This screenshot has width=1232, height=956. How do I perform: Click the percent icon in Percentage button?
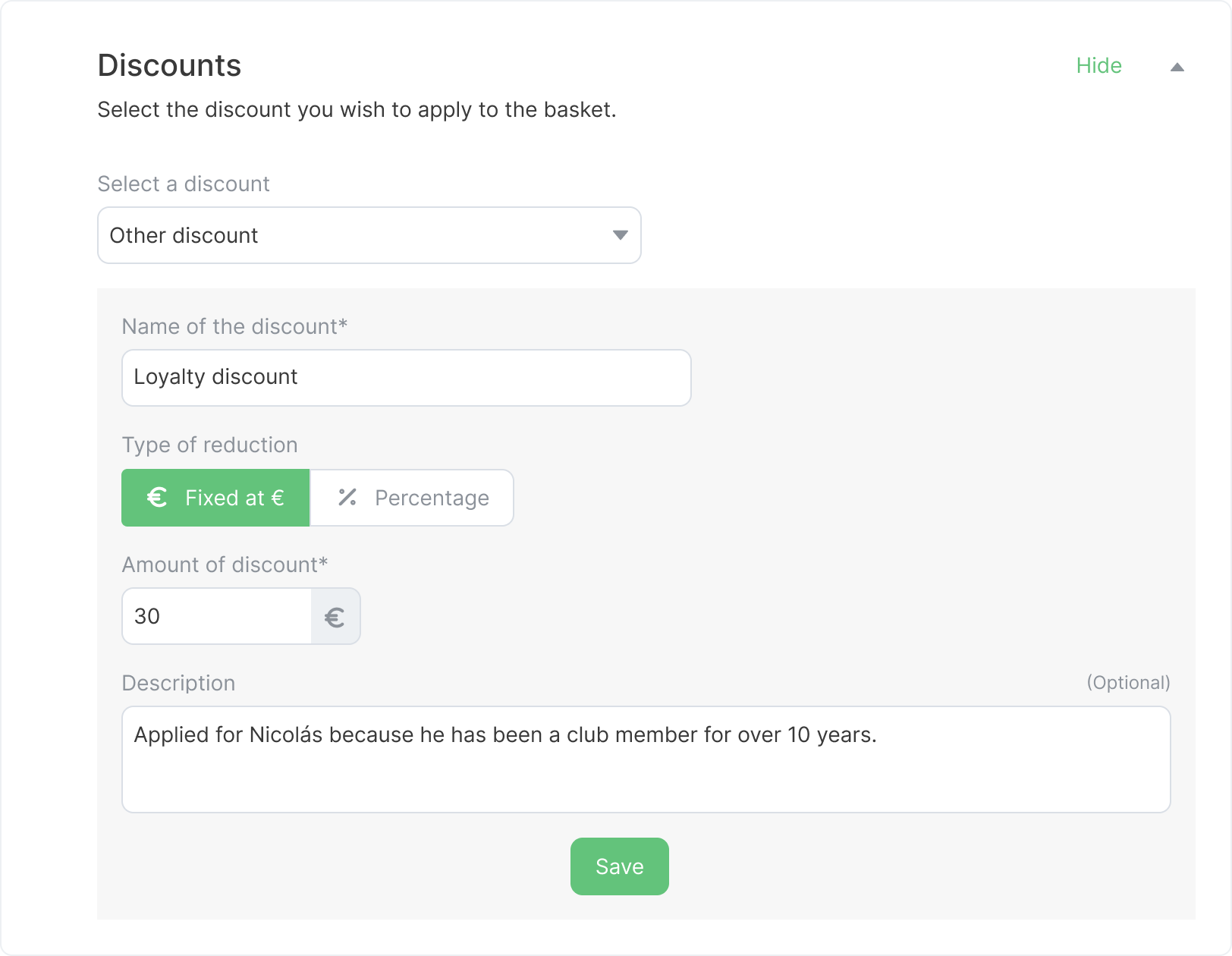tap(347, 498)
